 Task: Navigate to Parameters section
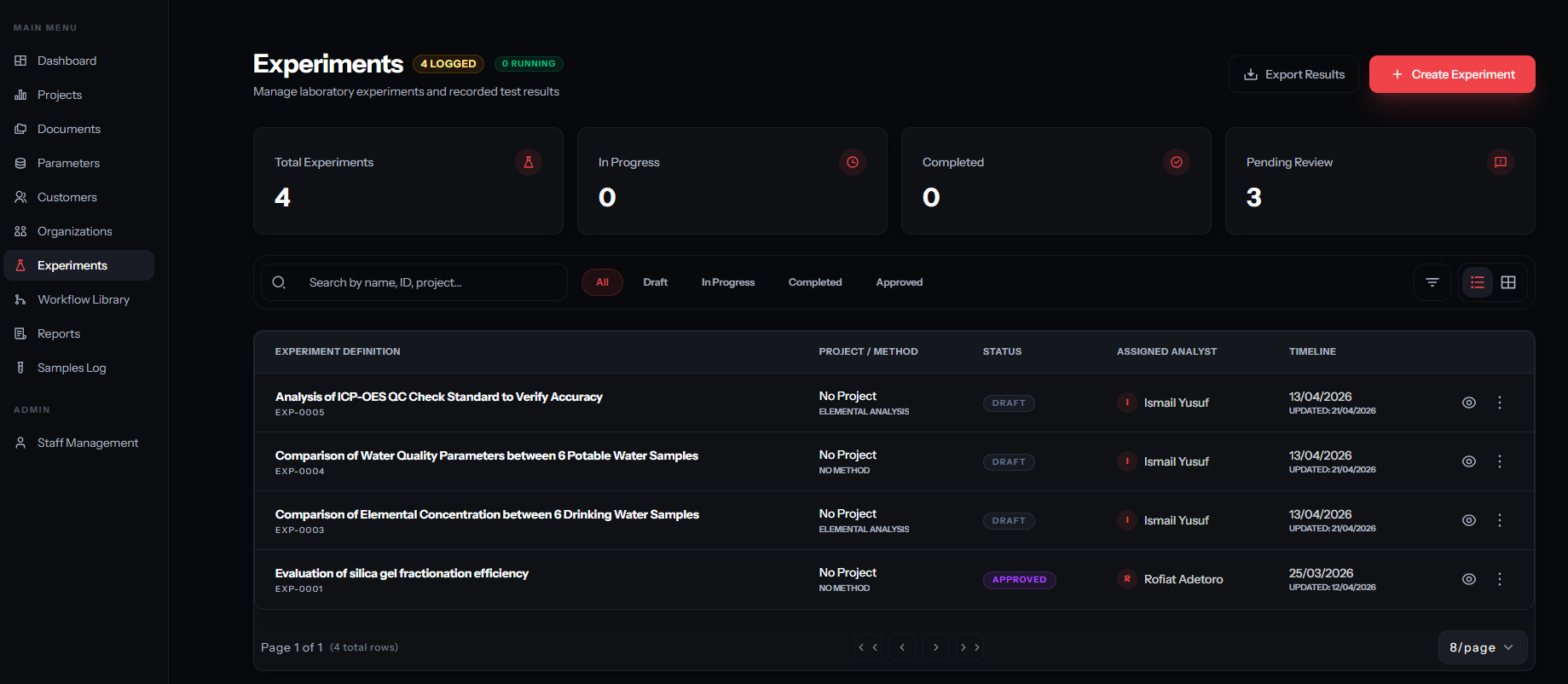68,163
